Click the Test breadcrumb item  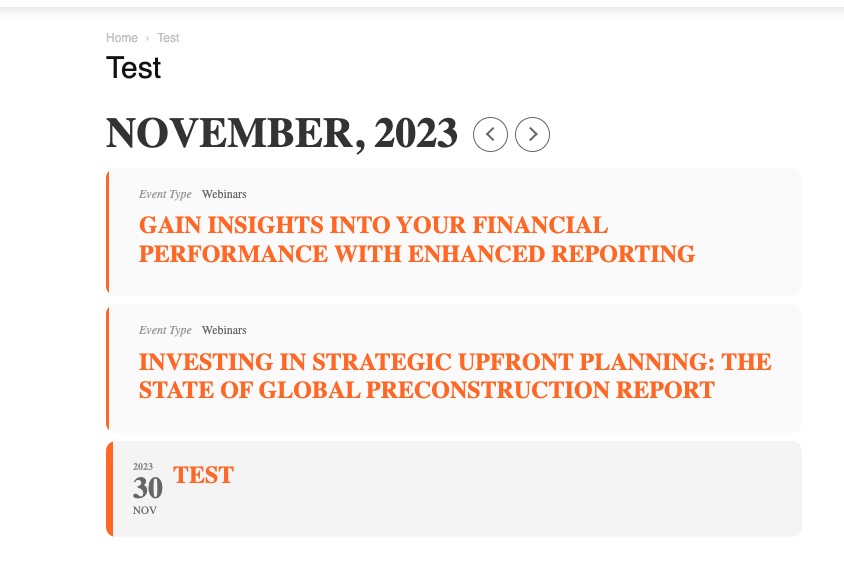point(168,38)
